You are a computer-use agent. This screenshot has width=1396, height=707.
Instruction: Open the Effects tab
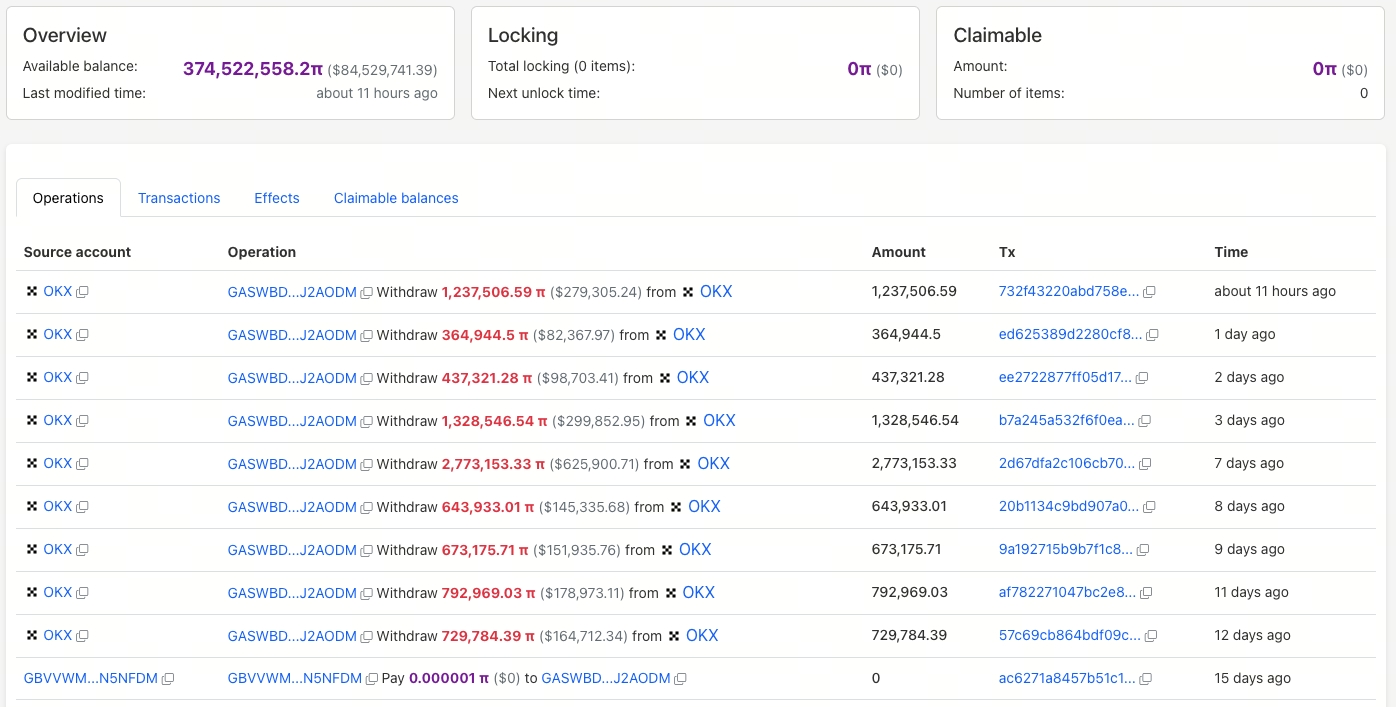(x=277, y=198)
